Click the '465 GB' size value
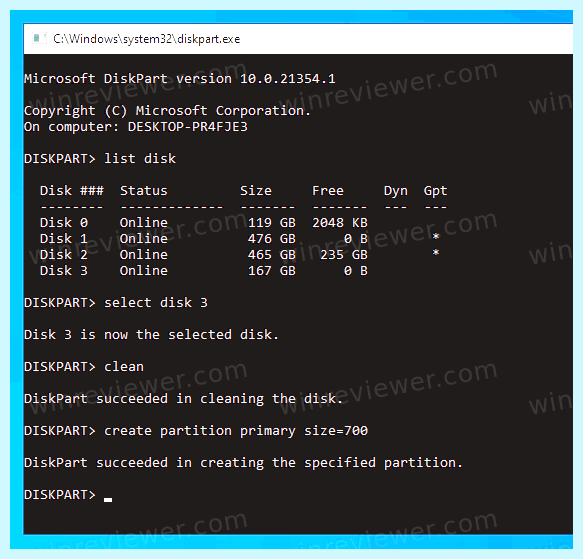This screenshot has height=559, width=583. [x=272, y=254]
